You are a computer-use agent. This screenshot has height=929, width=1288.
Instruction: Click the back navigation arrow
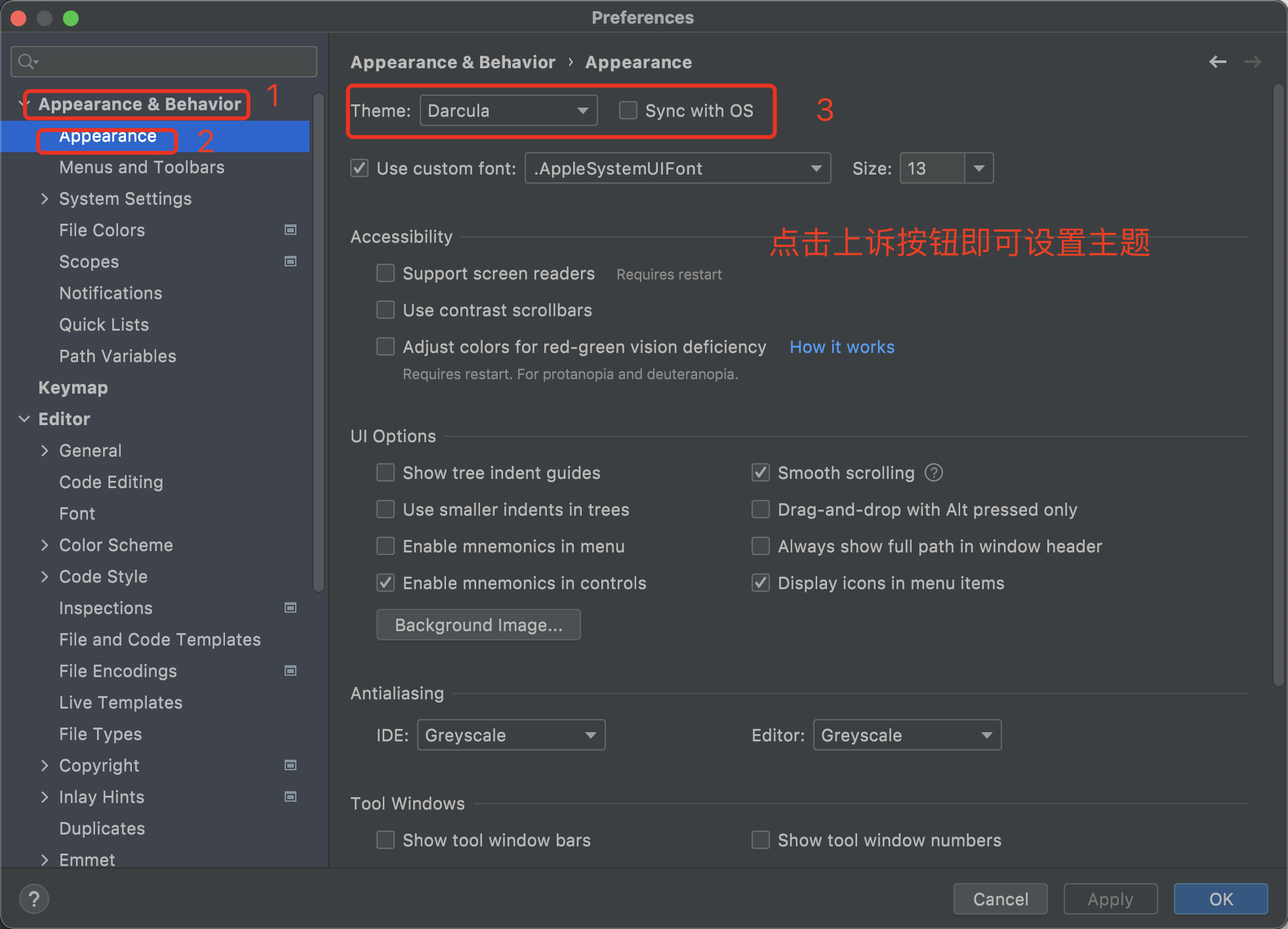pos(1217,62)
